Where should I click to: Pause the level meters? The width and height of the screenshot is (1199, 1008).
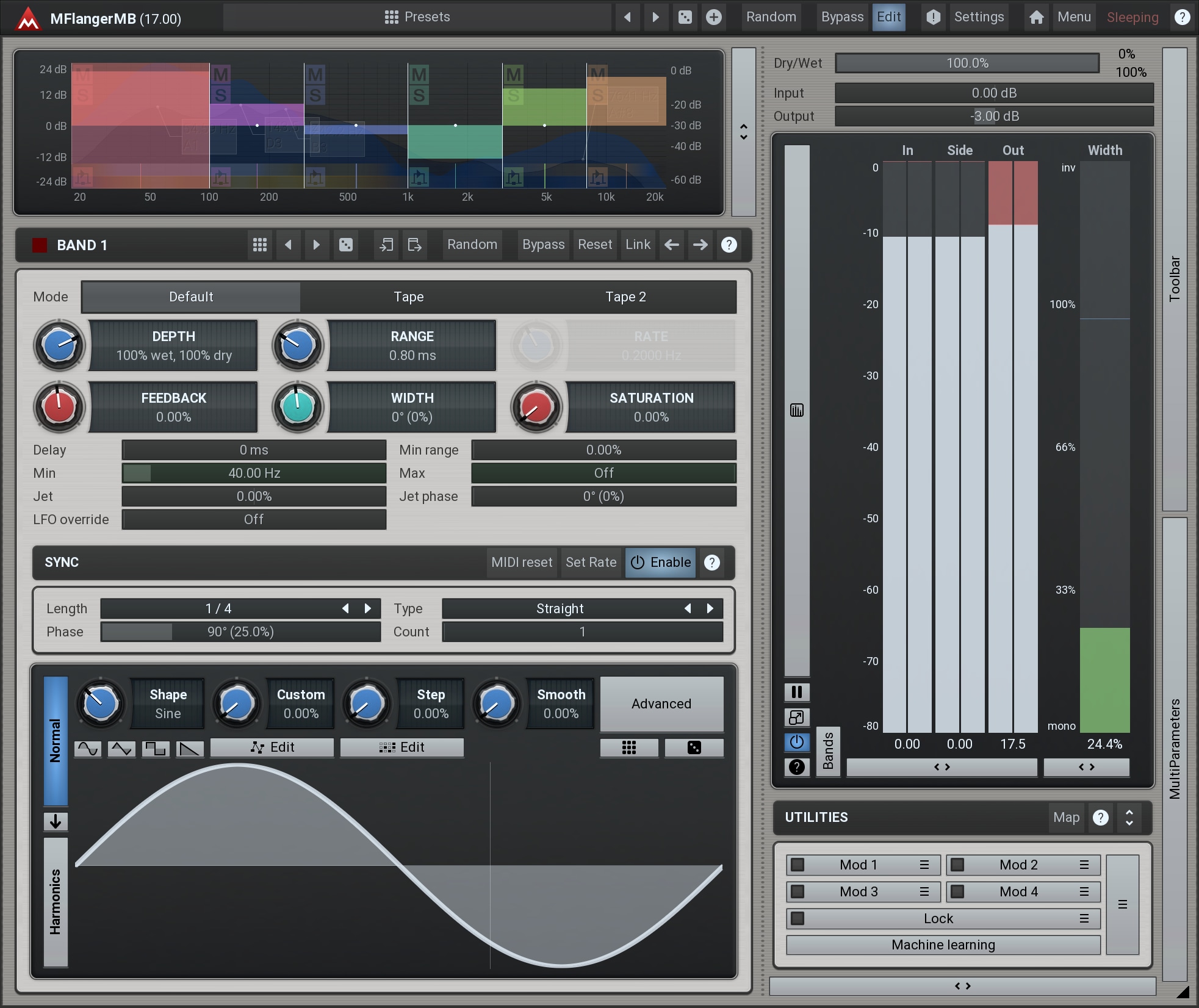tap(796, 692)
